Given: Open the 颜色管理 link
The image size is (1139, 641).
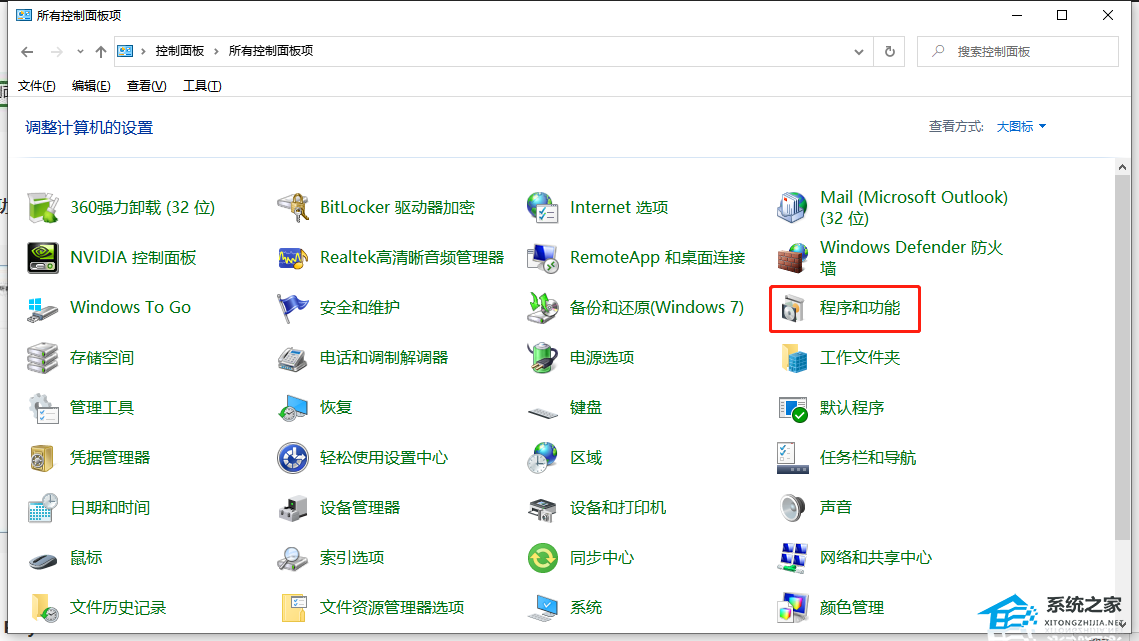Looking at the screenshot, I should point(852,608).
